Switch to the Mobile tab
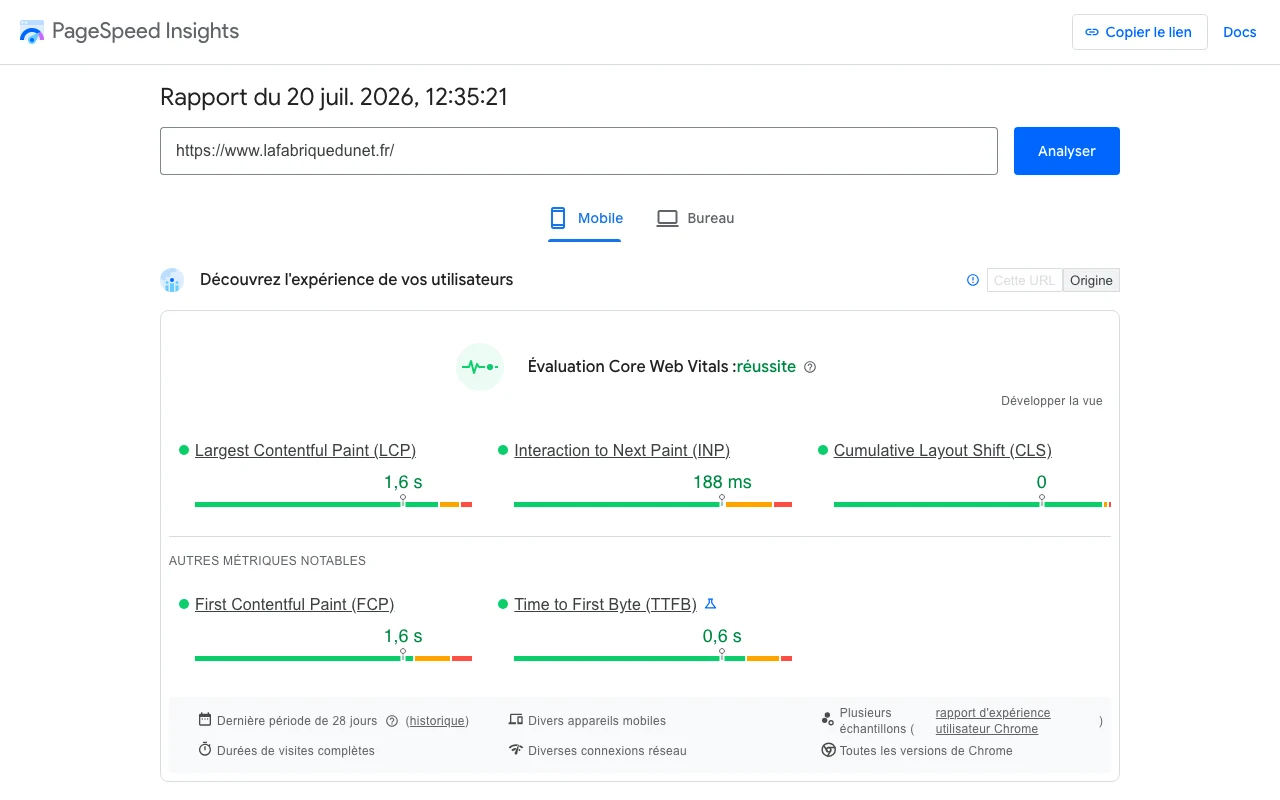Viewport: 1280px width, 800px height. (x=585, y=218)
